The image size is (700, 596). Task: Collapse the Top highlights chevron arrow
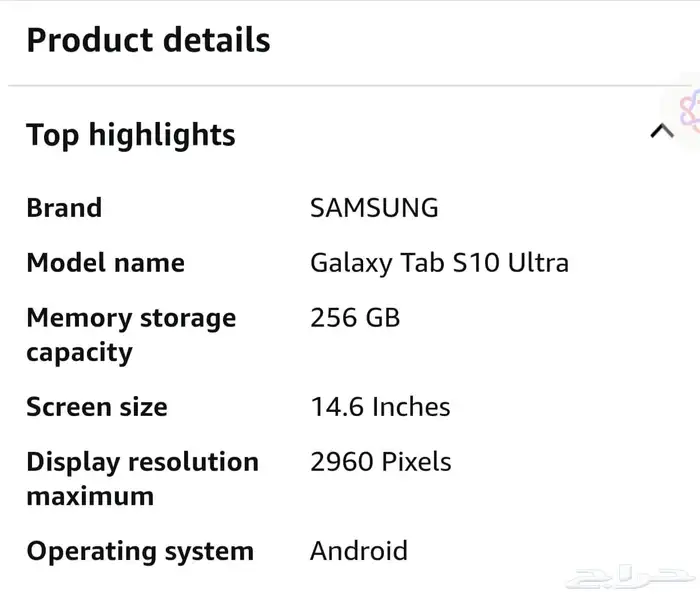(x=662, y=131)
